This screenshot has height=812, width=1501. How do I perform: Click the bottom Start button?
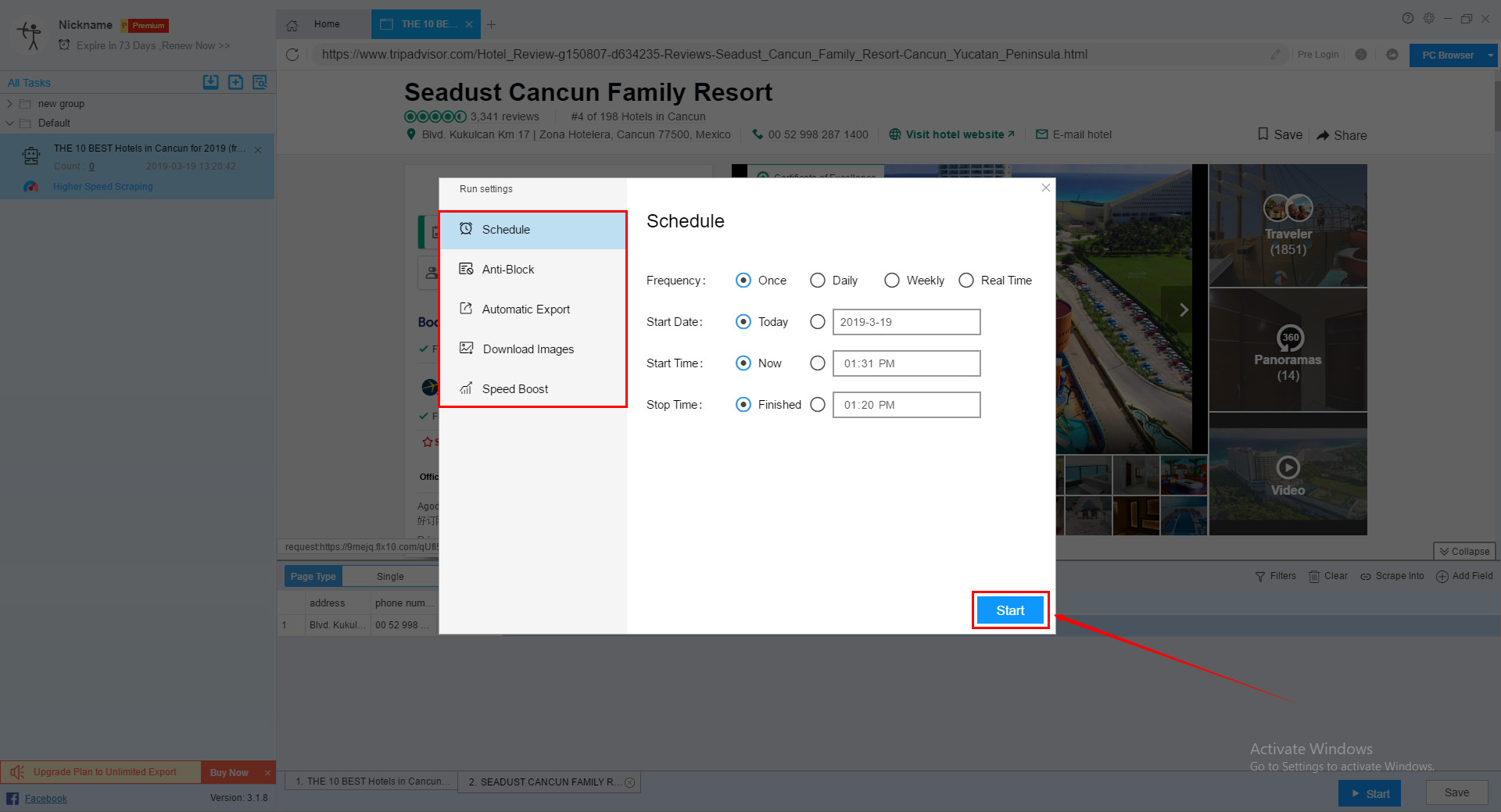click(1370, 793)
